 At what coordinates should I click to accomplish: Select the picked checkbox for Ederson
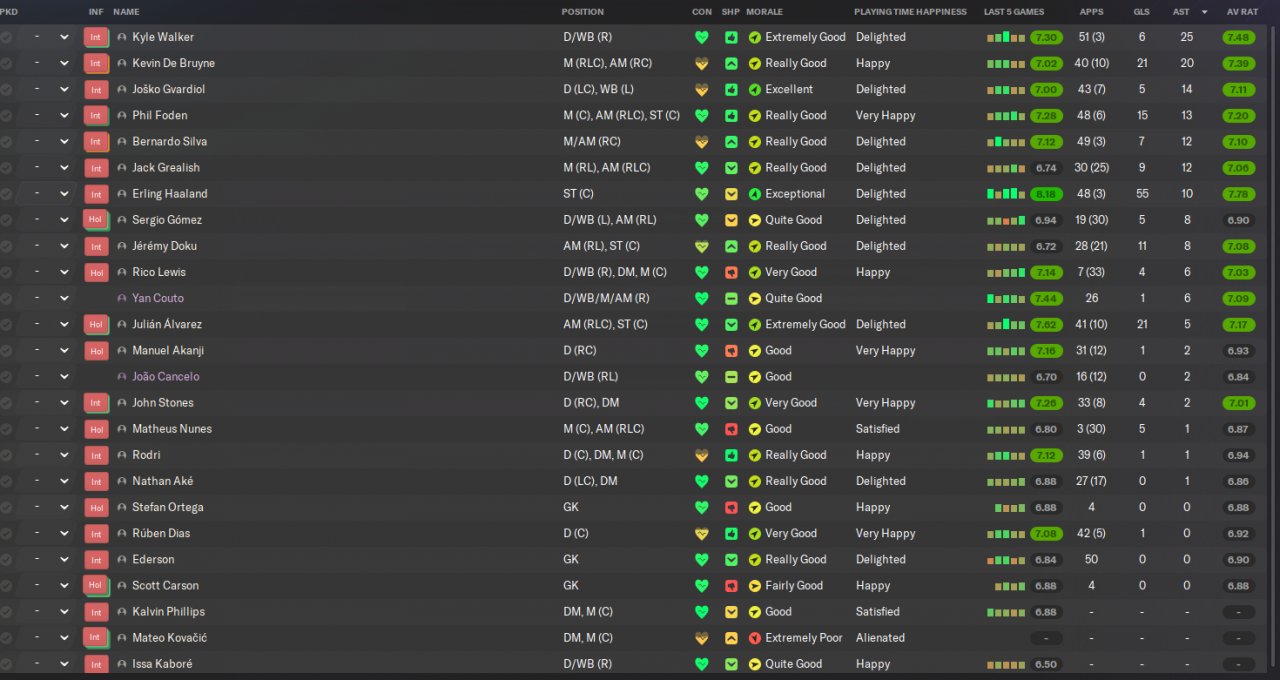[x=6, y=560]
